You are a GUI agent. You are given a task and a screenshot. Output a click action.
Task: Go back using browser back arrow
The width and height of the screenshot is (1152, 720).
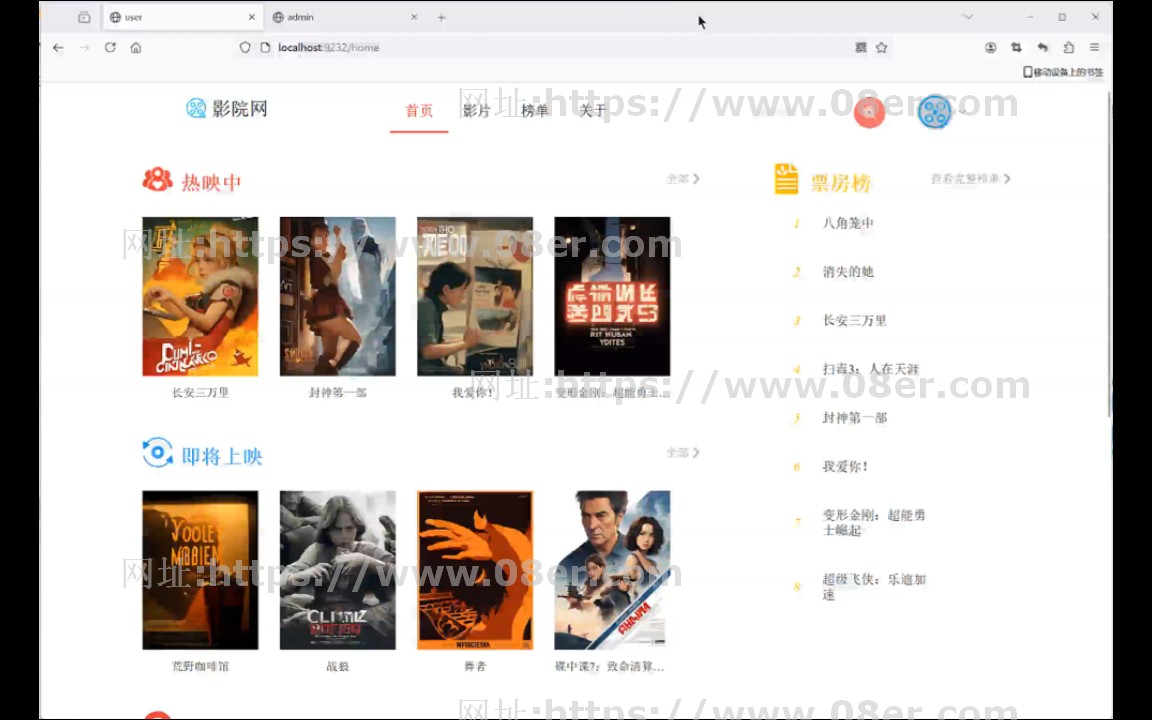[58, 48]
